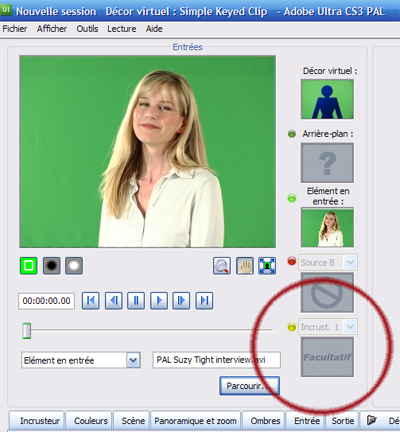
Task: Toggle the Elément en entrée green indicator
Action: (x=292, y=198)
